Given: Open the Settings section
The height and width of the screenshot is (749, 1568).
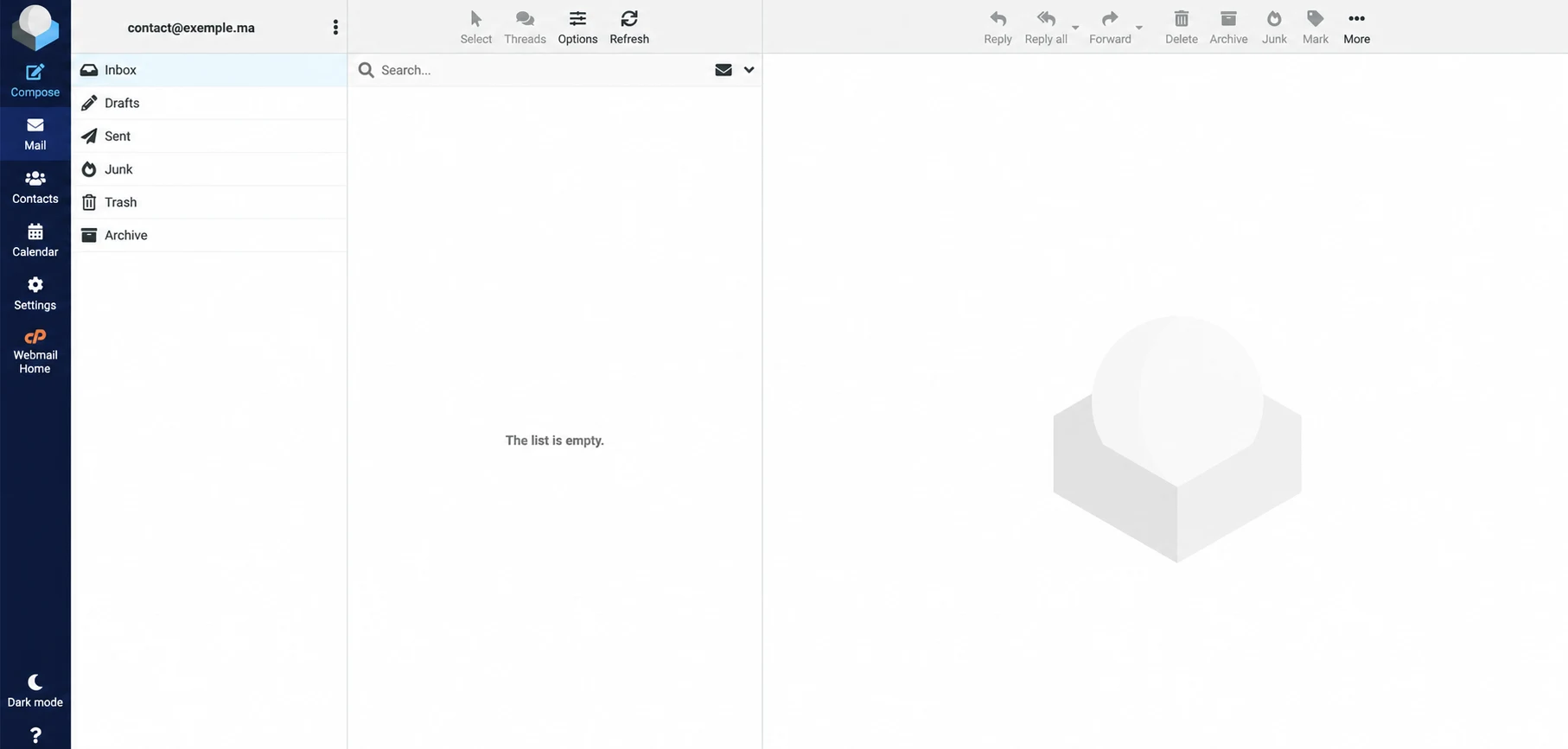Looking at the screenshot, I should point(35,294).
